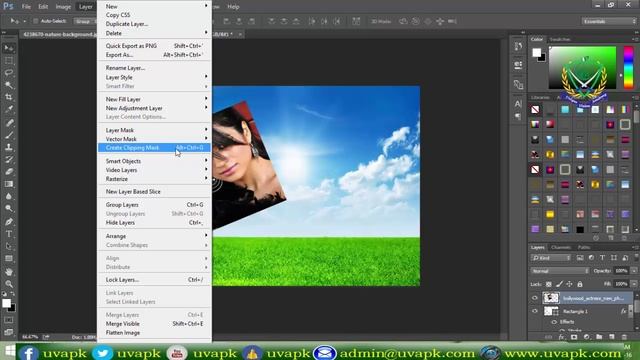This screenshot has height=360, width=640.
Task: Select the Zoom tool
Action: coord(9,284)
